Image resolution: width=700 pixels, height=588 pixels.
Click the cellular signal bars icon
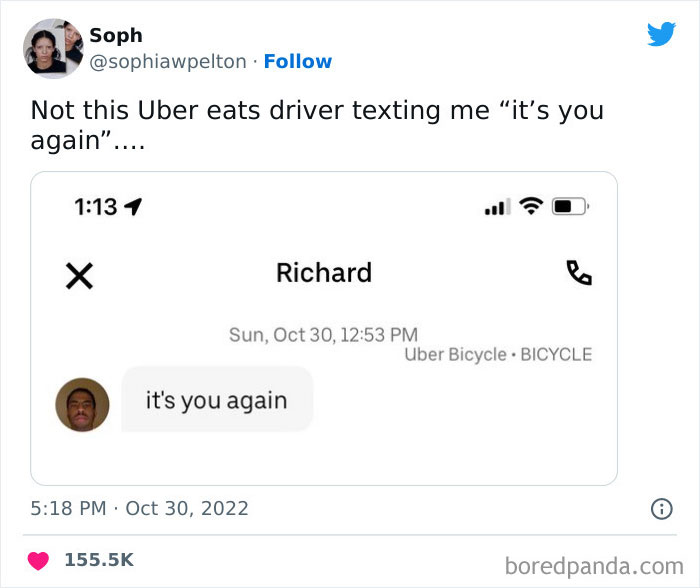497,207
